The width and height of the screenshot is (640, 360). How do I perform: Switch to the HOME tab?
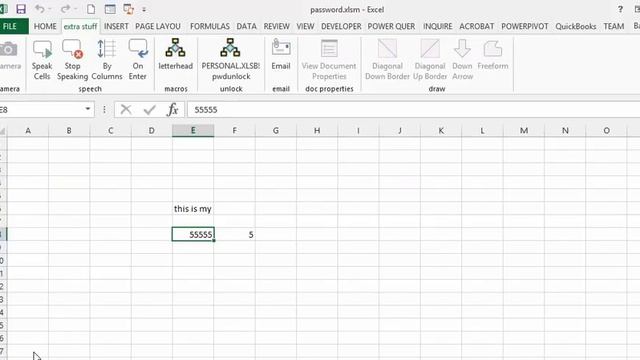click(x=45, y=27)
